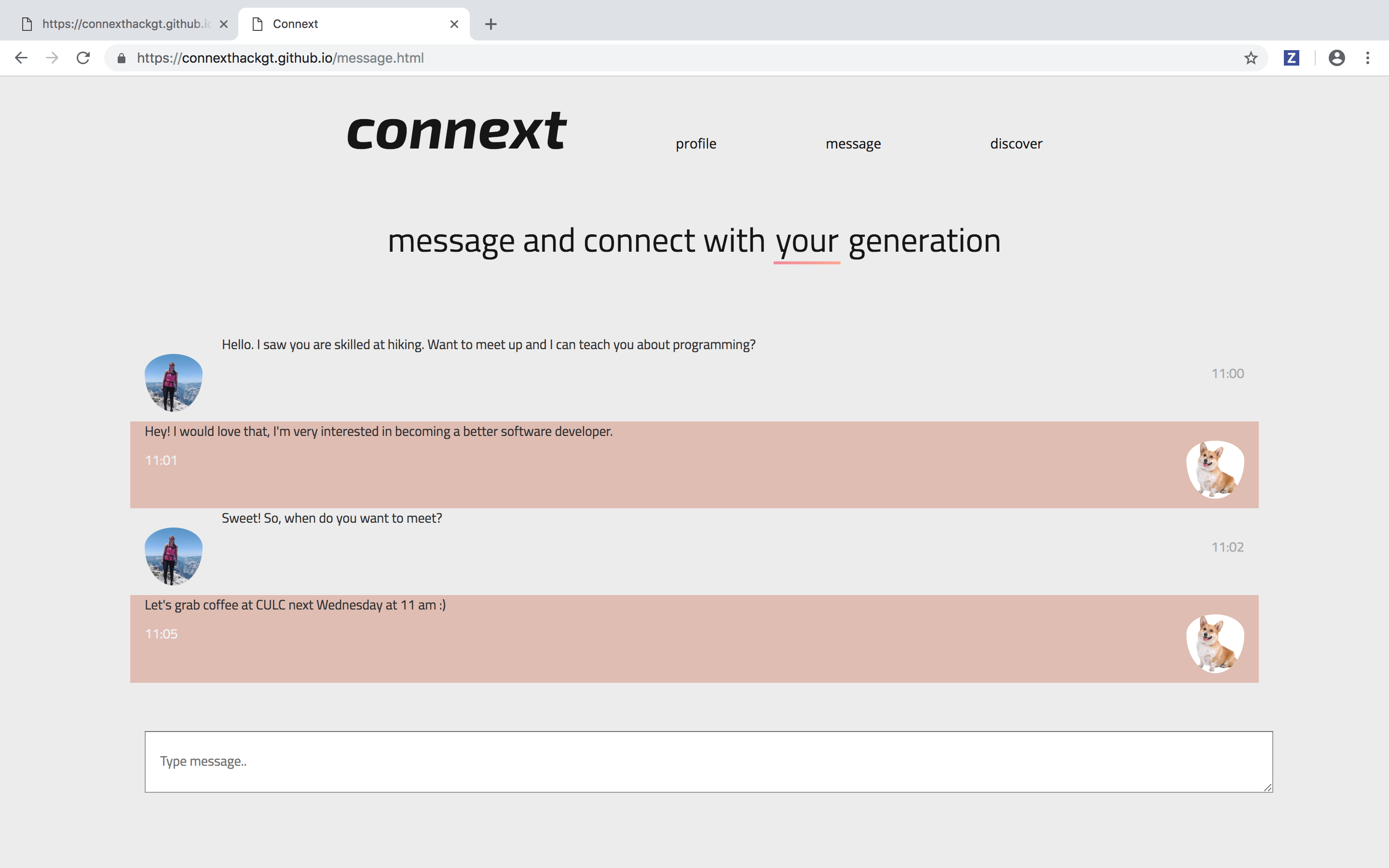This screenshot has height=868, width=1389.
Task: Open a new browser tab
Action: tap(491, 24)
